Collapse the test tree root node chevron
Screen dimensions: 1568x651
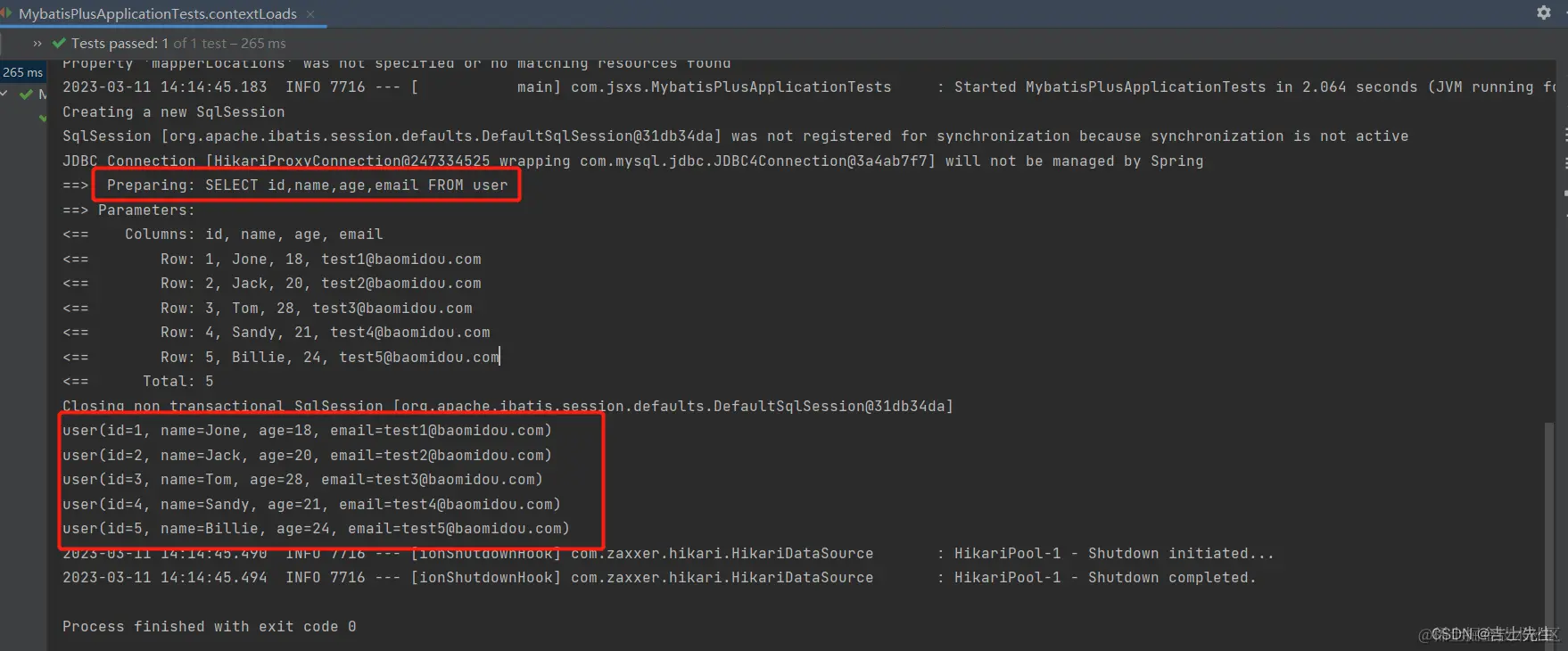click(x=5, y=94)
